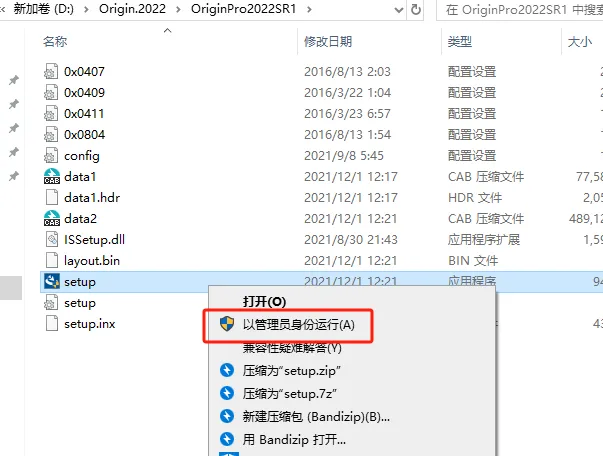Click the shield icon for run as administrator

coord(227,324)
